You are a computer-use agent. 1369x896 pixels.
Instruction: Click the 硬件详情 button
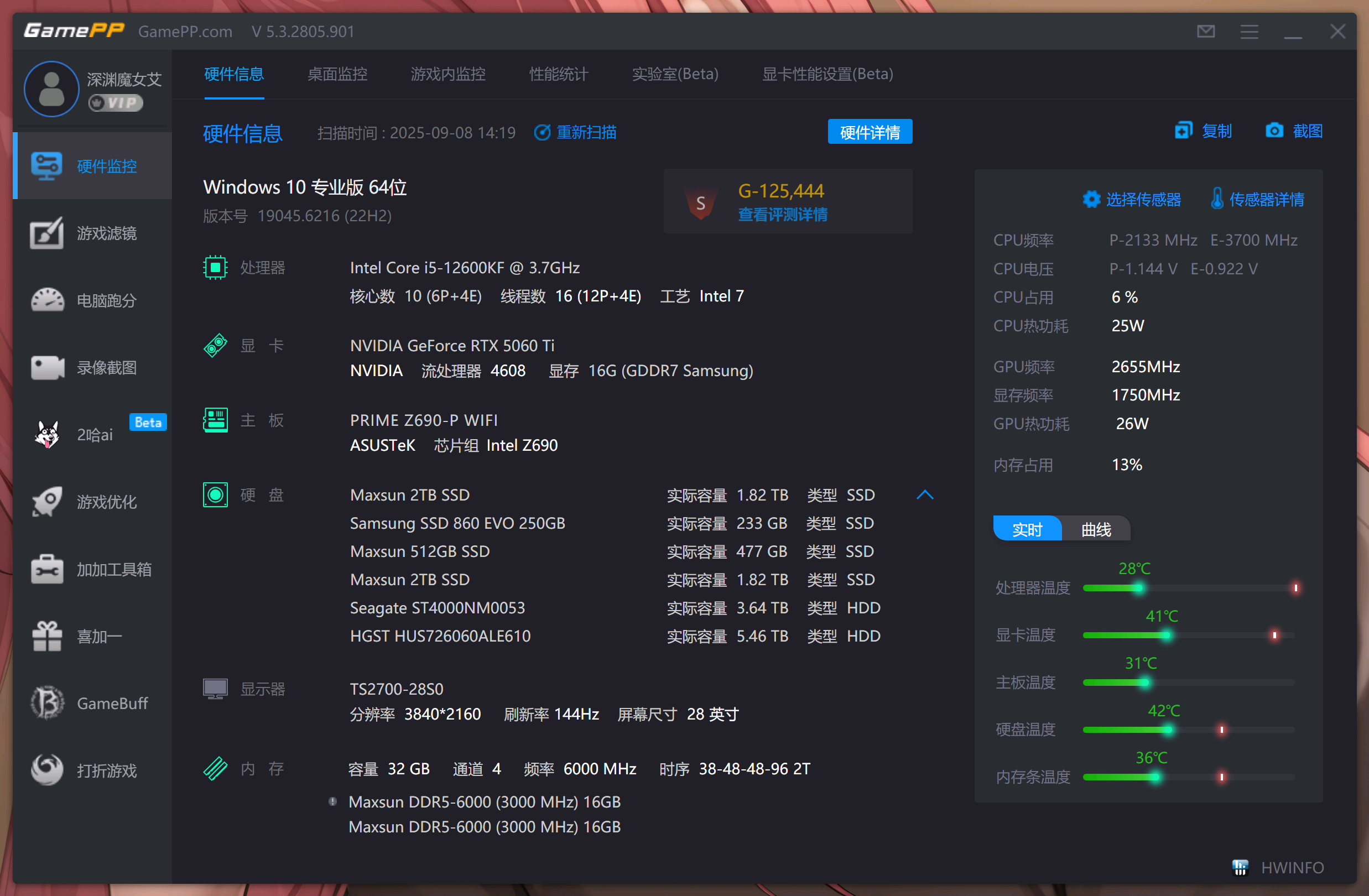(x=869, y=132)
